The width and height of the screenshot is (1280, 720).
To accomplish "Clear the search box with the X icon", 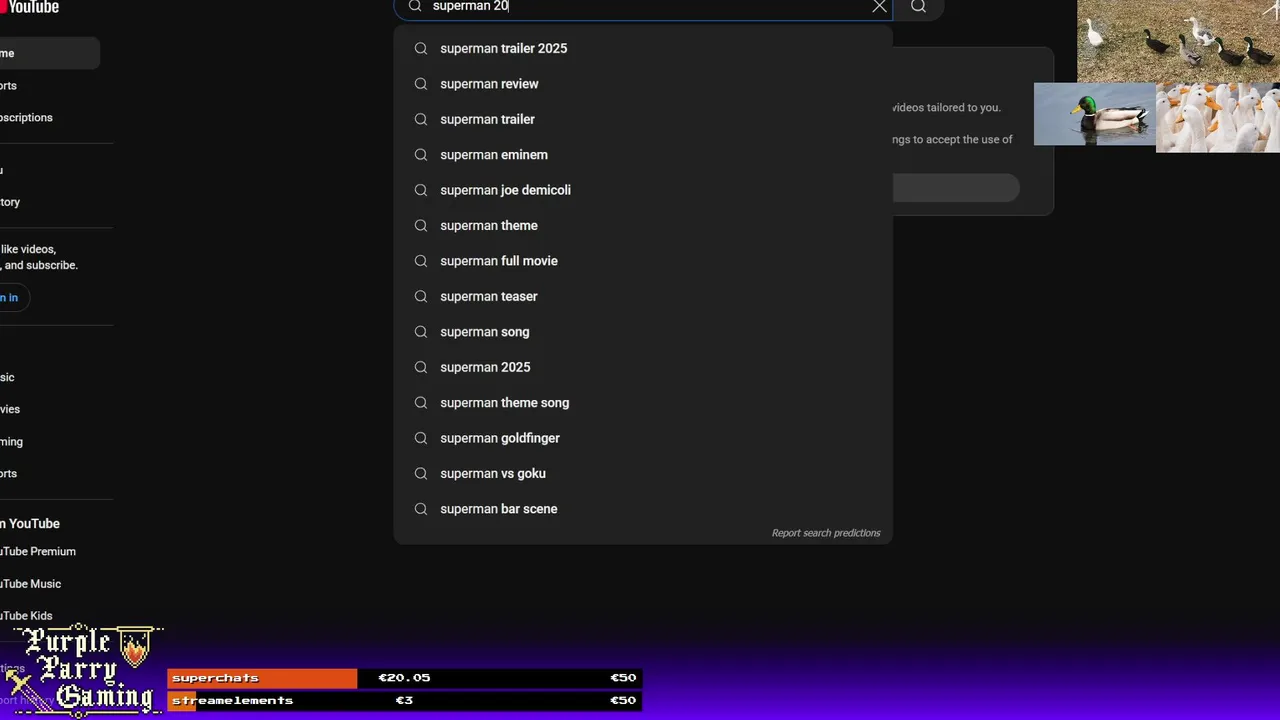I will pos(879,6).
